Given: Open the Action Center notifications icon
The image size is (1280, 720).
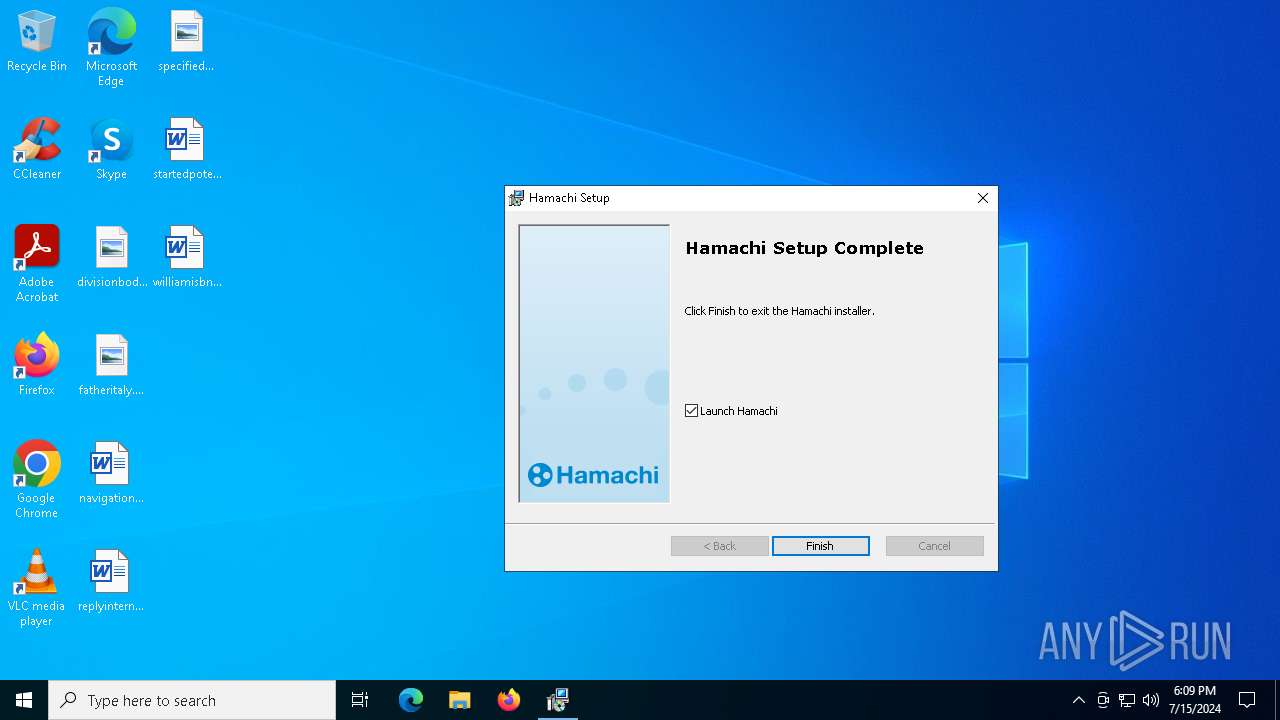Looking at the screenshot, I should click(1247, 700).
